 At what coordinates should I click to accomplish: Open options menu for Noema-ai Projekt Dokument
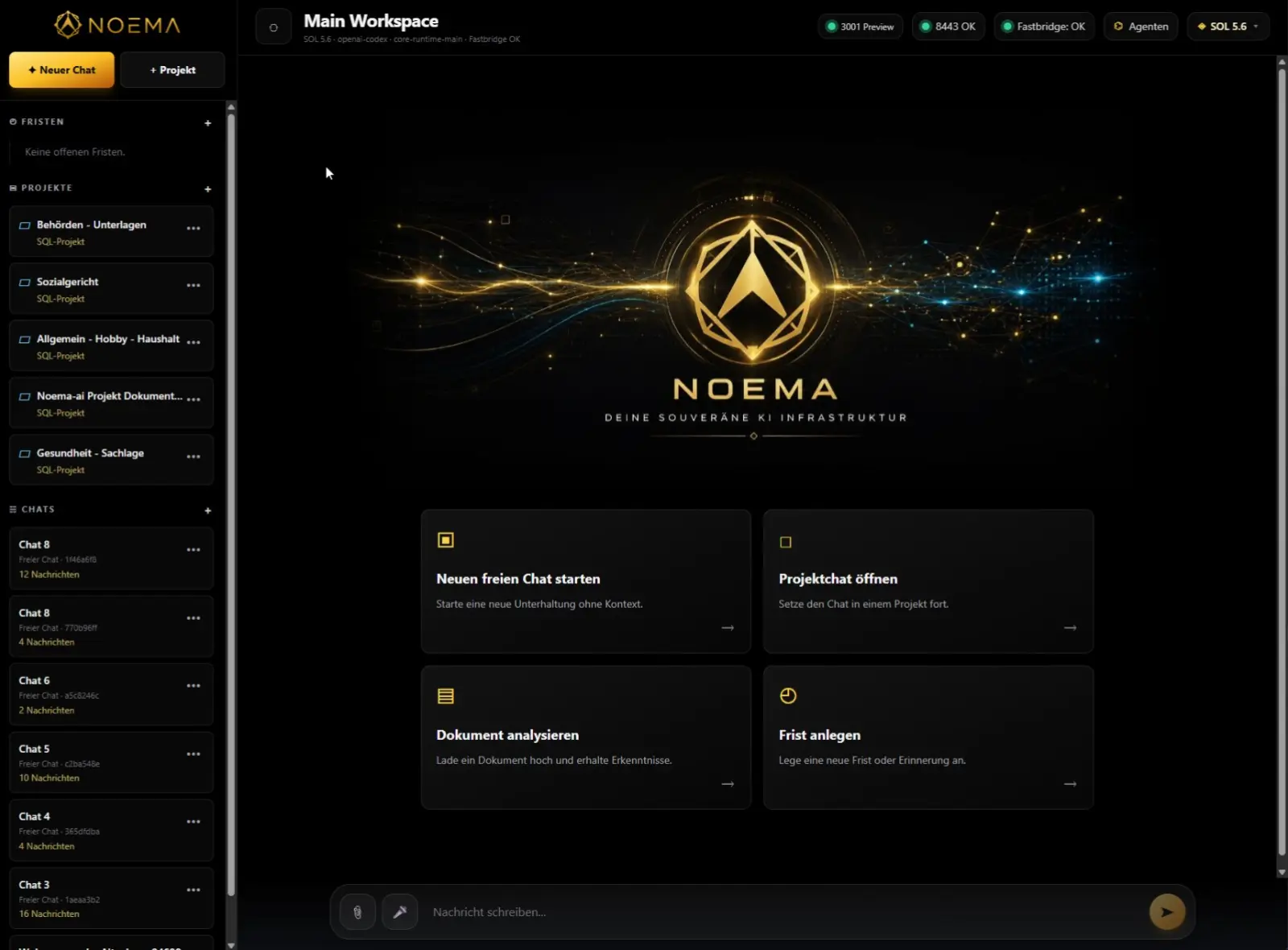[193, 400]
